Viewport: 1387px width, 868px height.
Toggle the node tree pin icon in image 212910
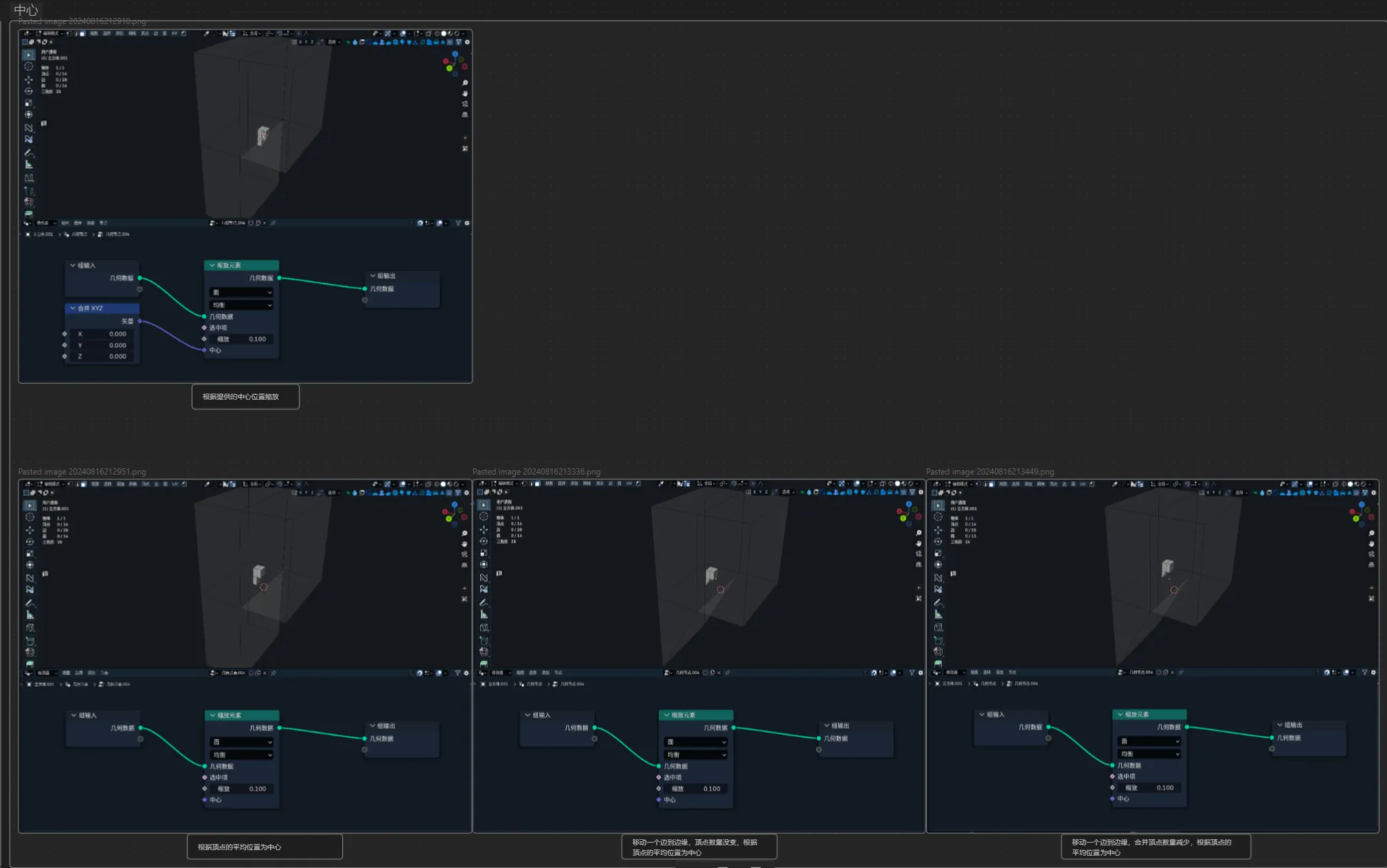coord(273,223)
